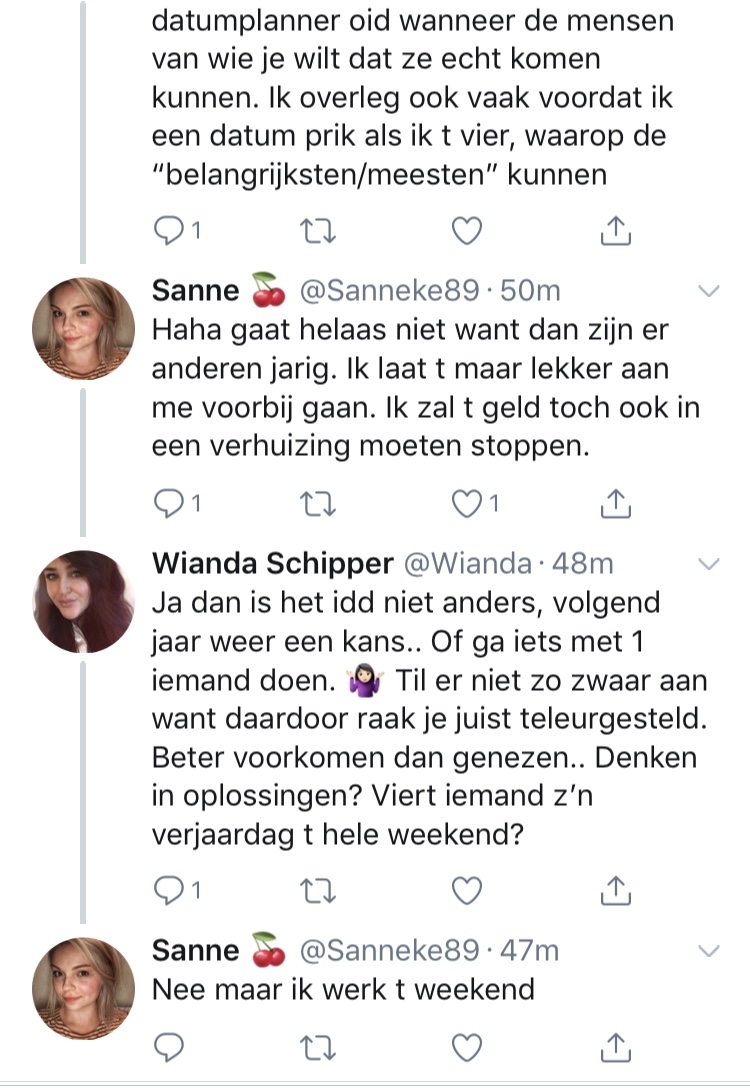Expand the menu chevron on Wianda's tweet
The width and height of the screenshot is (750, 1088).
point(708,564)
